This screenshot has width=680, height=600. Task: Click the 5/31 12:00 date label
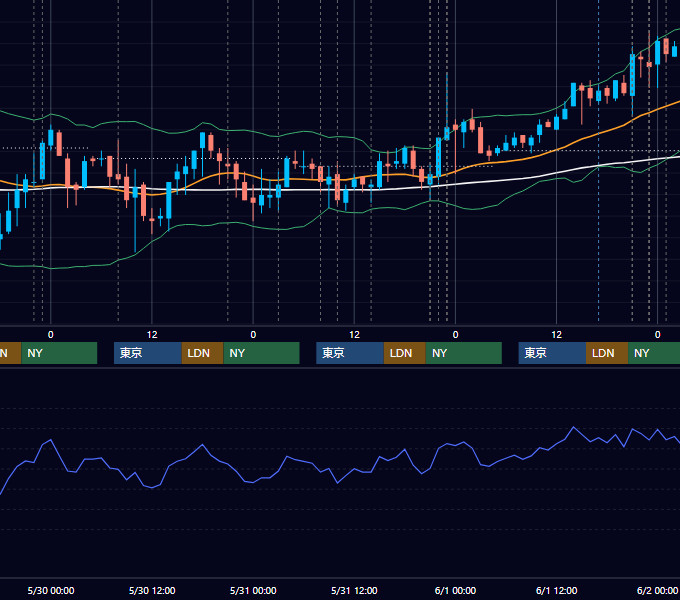click(x=354, y=590)
